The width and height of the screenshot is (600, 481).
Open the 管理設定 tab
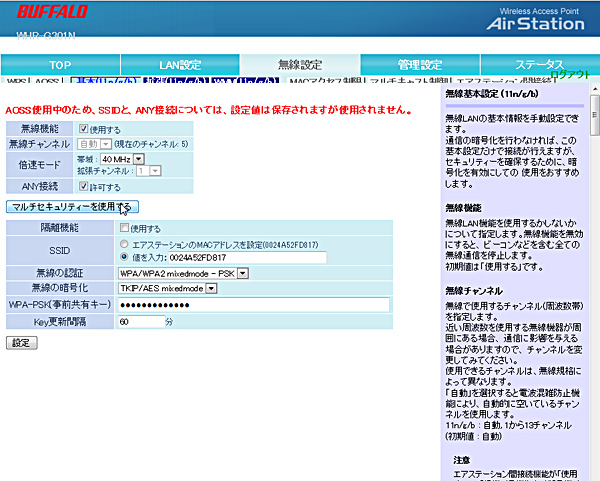(x=420, y=65)
